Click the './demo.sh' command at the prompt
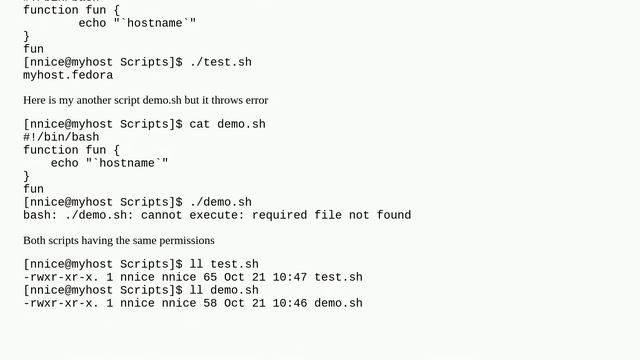This screenshot has height=360, width=640. (220, 202)
